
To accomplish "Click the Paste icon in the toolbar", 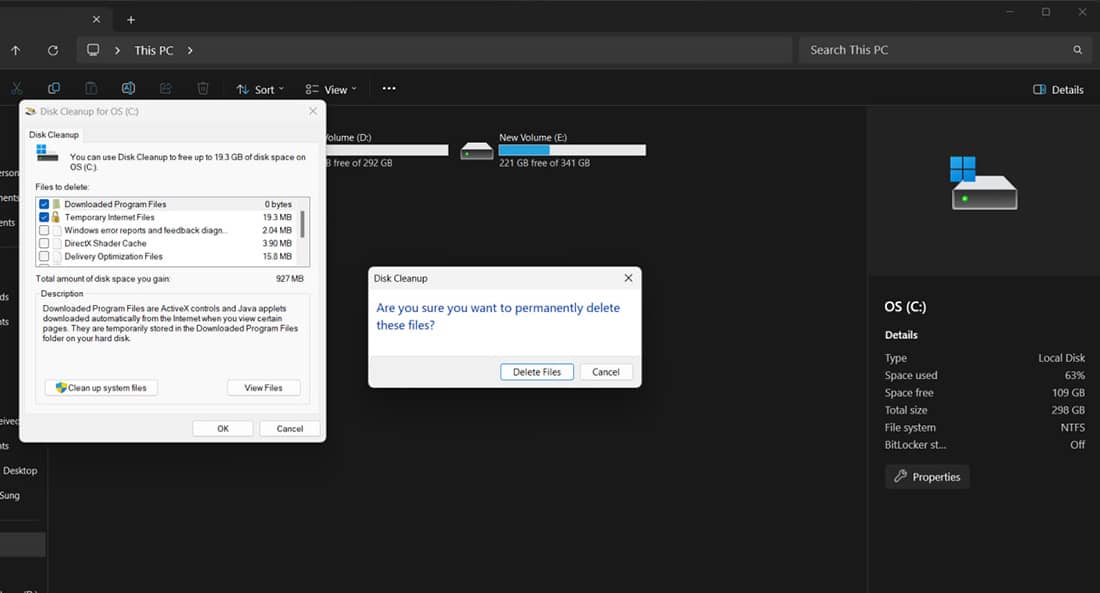I will pyautogui.click(x=91, y=88).
